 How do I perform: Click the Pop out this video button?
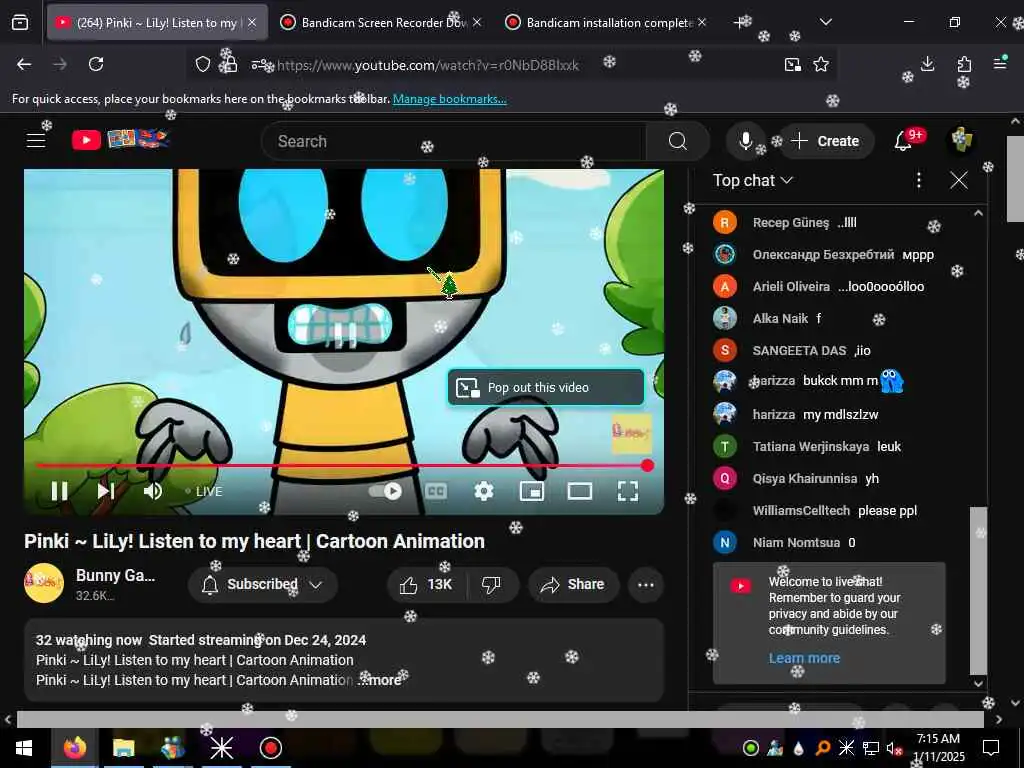click(x=546, y=387)
